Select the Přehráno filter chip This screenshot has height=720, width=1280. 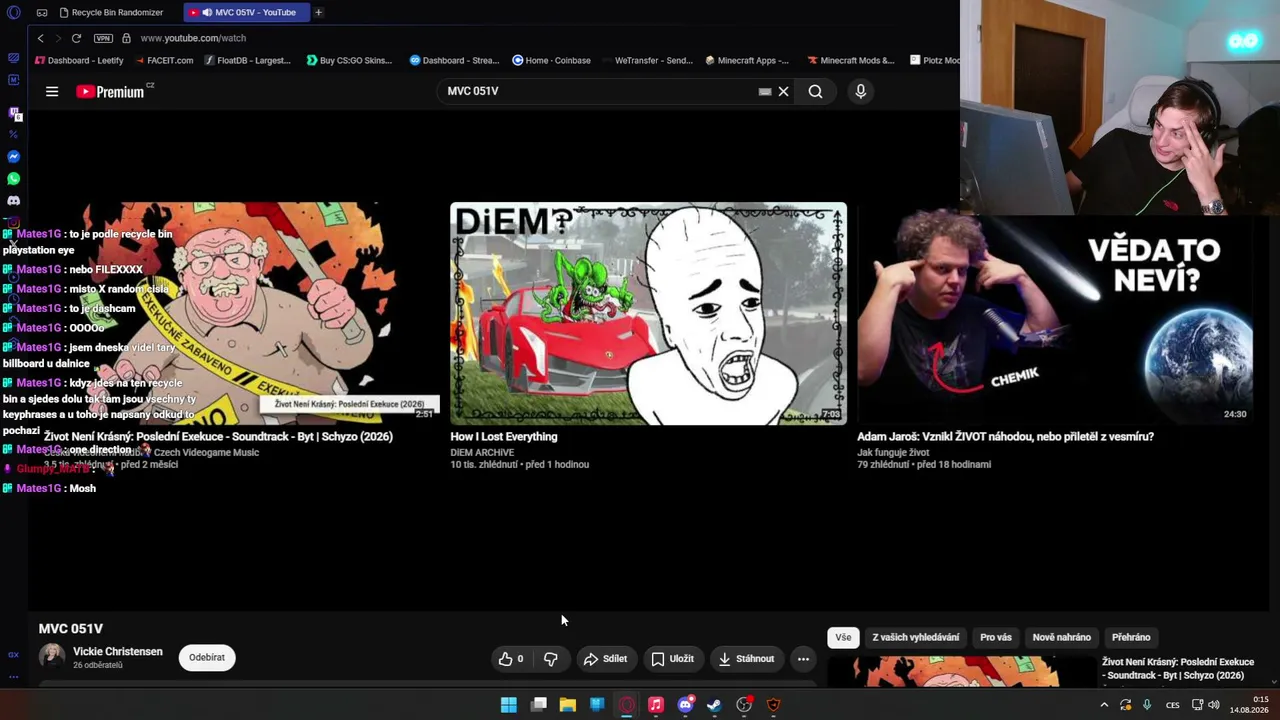(x=1131, y=637)
